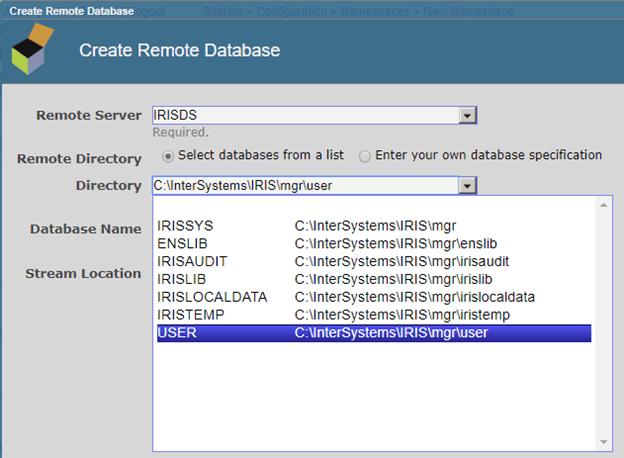
Task: Select ENSLIB database row
Action: (374, 244)
